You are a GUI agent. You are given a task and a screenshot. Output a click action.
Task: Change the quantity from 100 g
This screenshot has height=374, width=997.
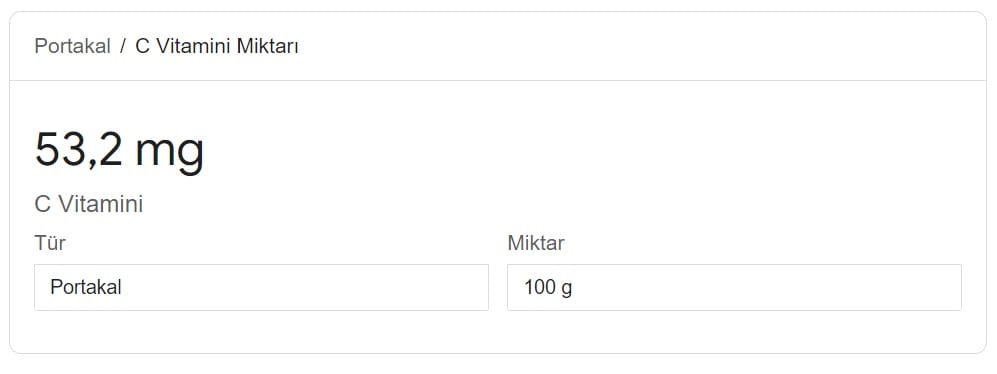coord(734,287)
